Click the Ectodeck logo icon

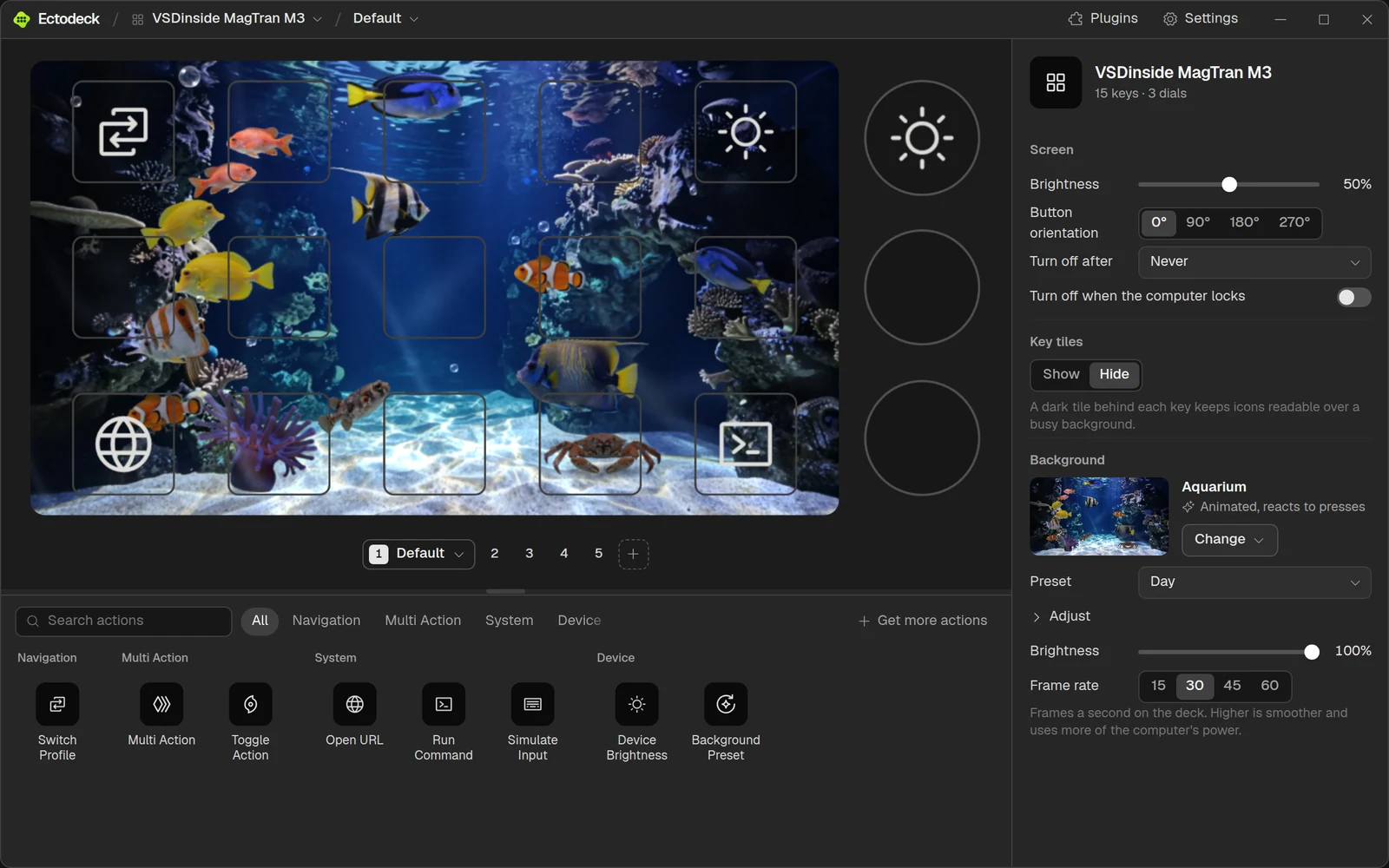tap(22, 19)
